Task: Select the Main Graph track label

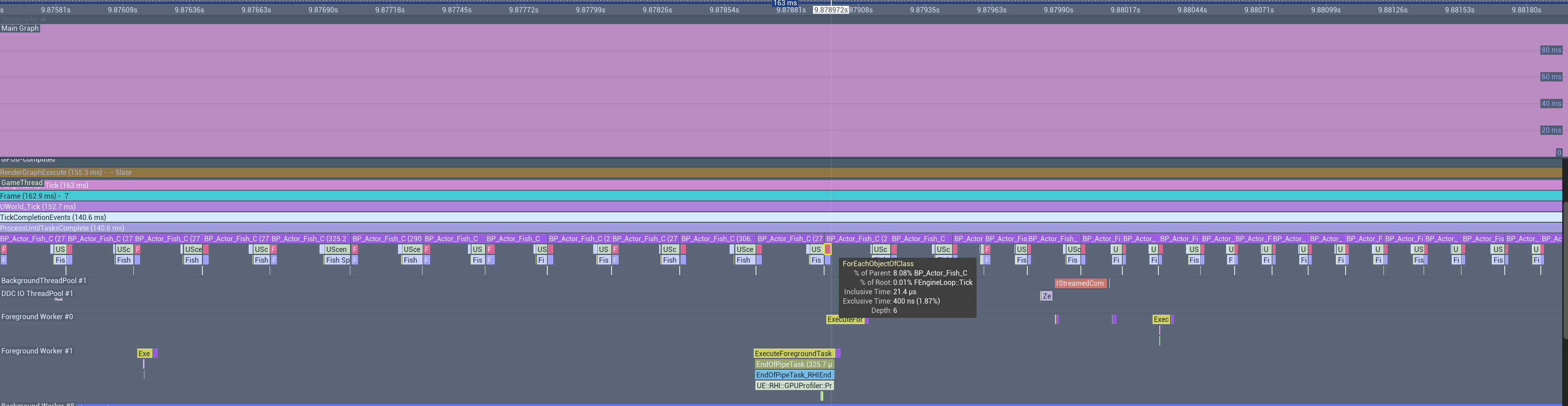Action: (20, 28)
